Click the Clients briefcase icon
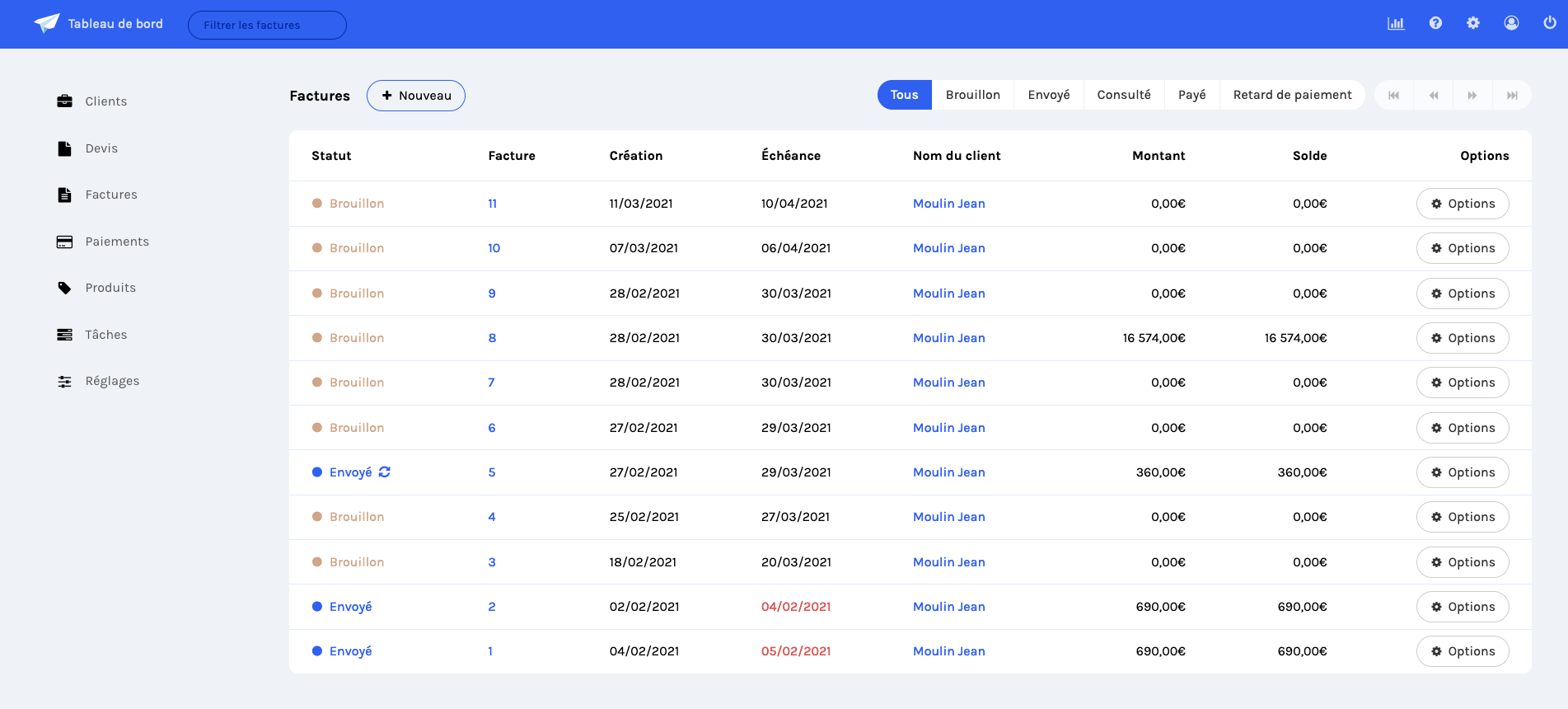 pyautogui.click(x=64, y=101)
